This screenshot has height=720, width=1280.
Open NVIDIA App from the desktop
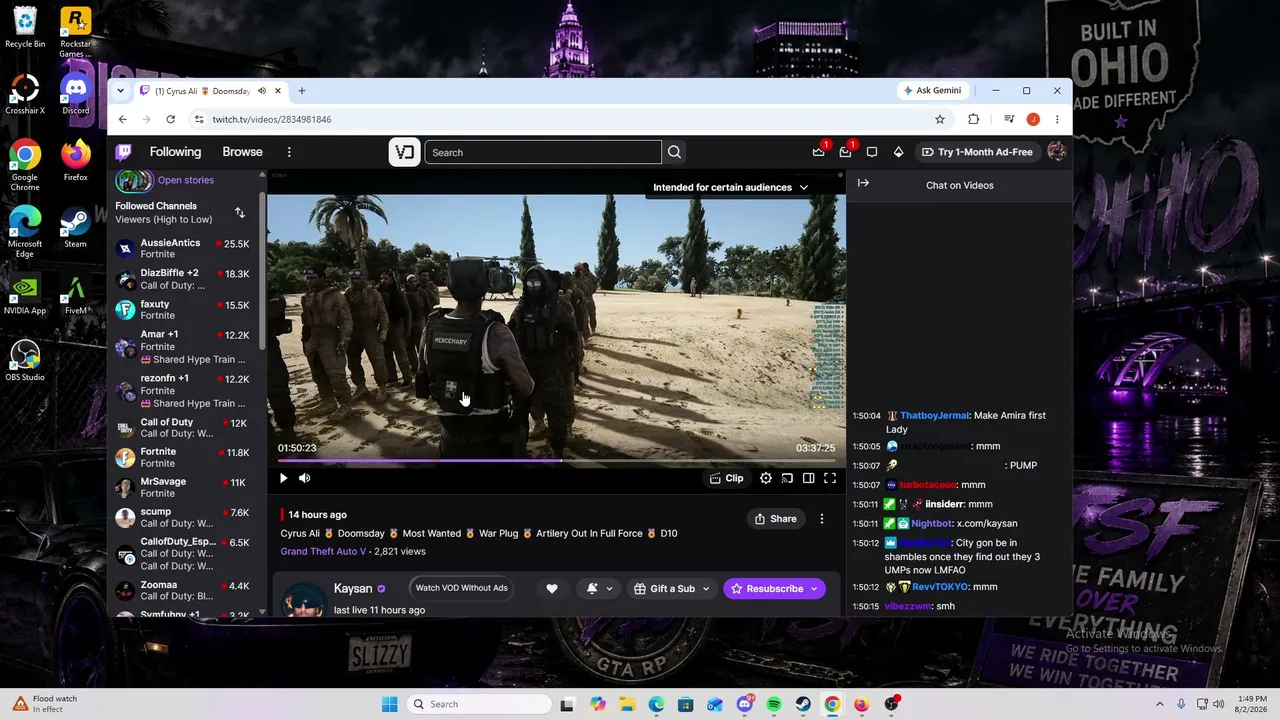[x=25, y=294]
